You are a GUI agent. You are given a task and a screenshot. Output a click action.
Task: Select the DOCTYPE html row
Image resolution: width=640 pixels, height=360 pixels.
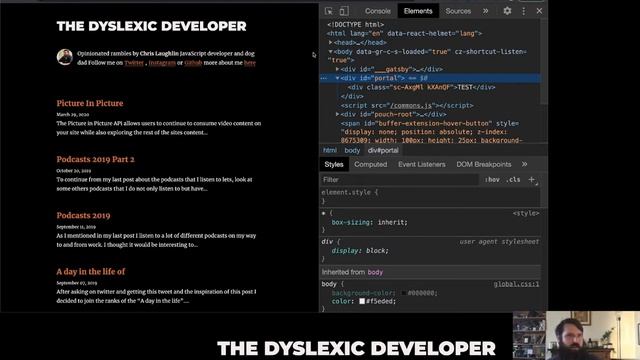pos(355,24)
